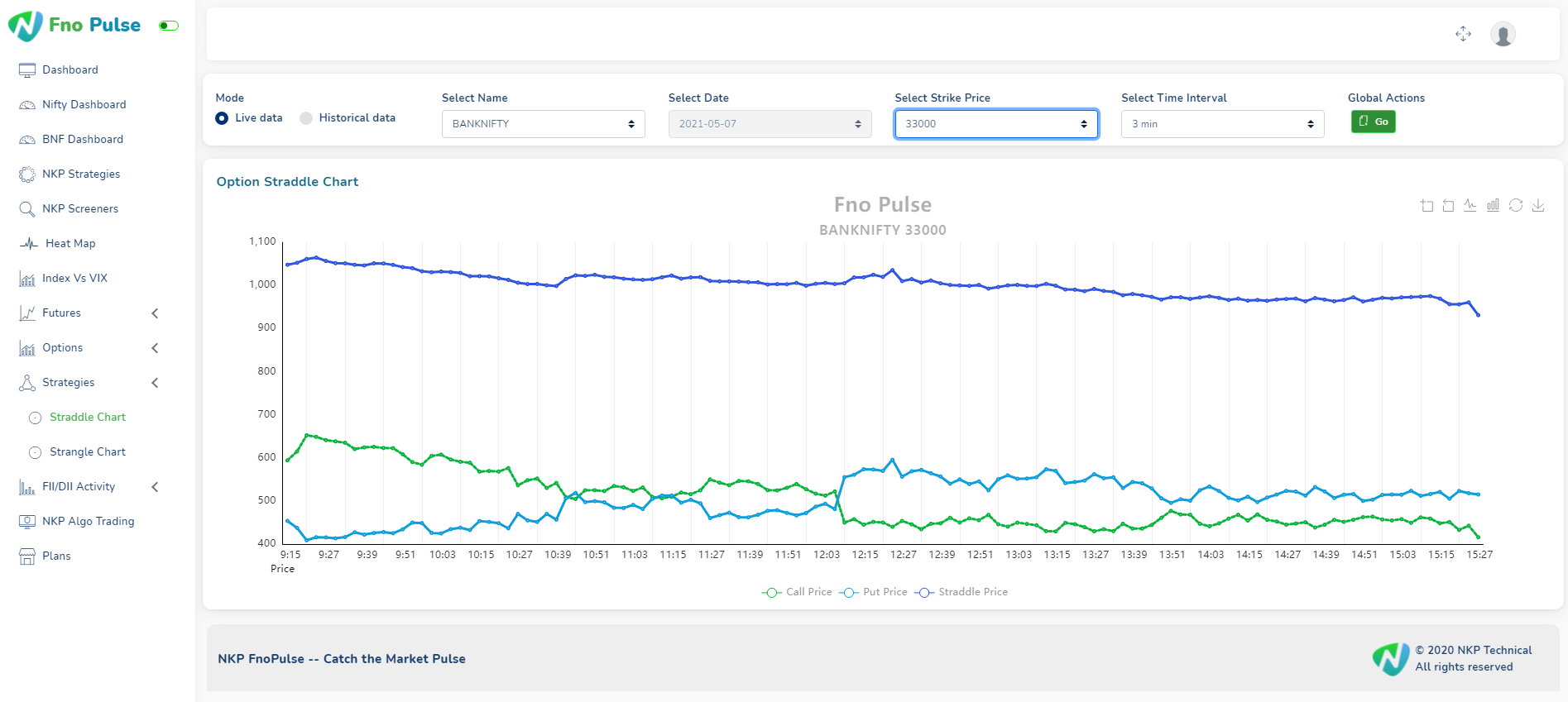Viewport: 1568px width, 702px height.
Task: Expand the Futures submenu chevron
Action: click(x=155, y=313)
